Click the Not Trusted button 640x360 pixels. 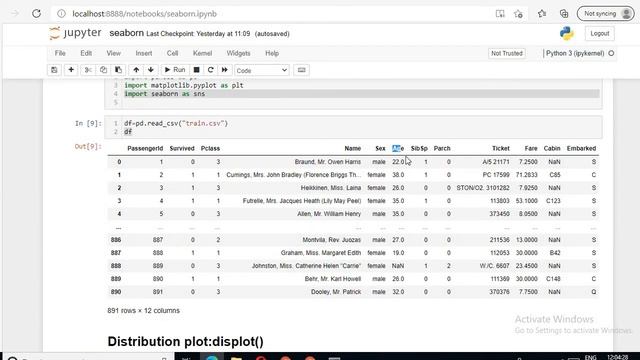[x=507, y=53]
